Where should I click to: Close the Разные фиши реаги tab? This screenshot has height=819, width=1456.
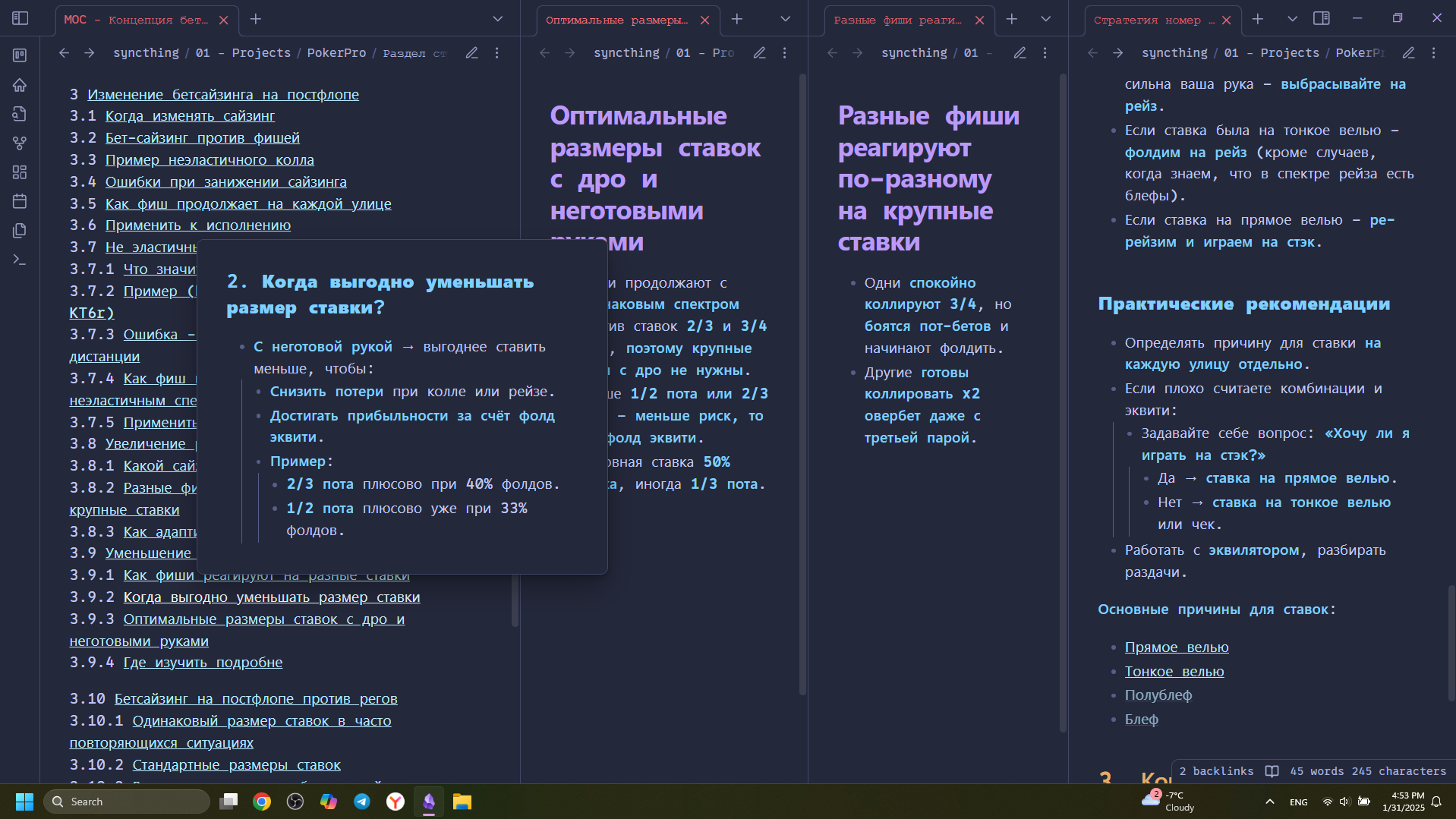tap(979, 20)
